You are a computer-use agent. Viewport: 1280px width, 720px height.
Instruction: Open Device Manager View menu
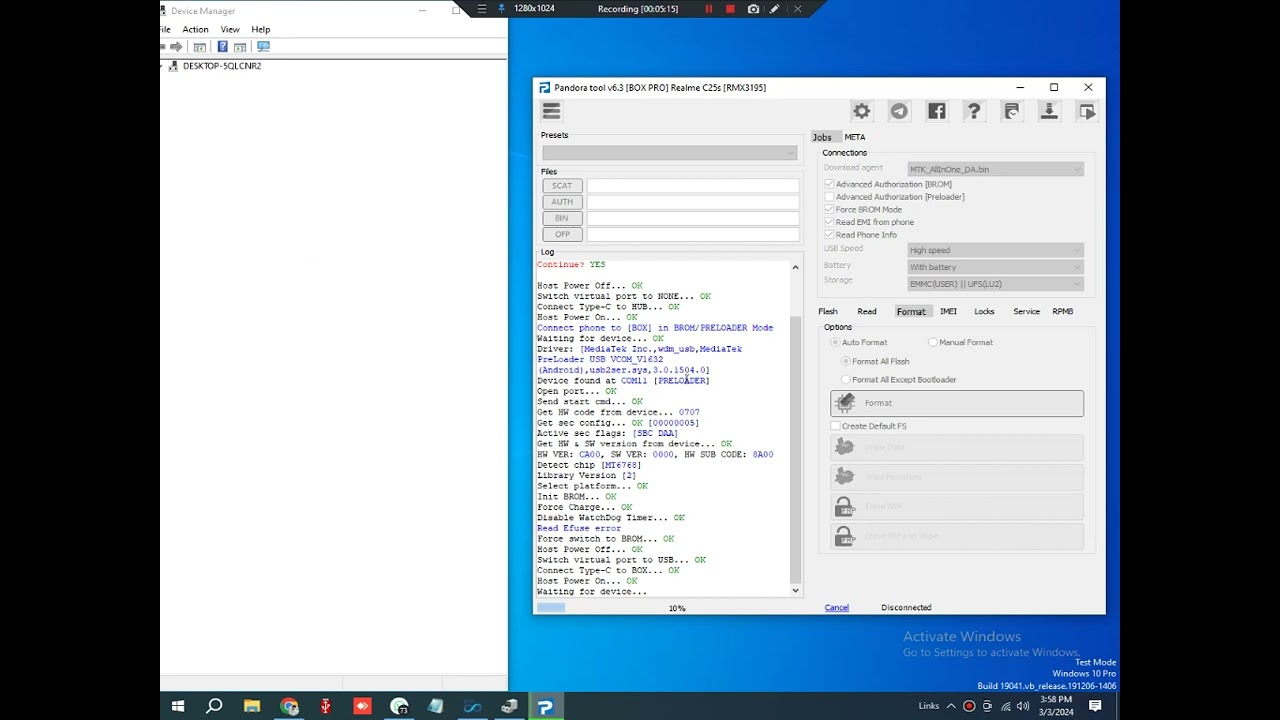click(x=230, y=29)
